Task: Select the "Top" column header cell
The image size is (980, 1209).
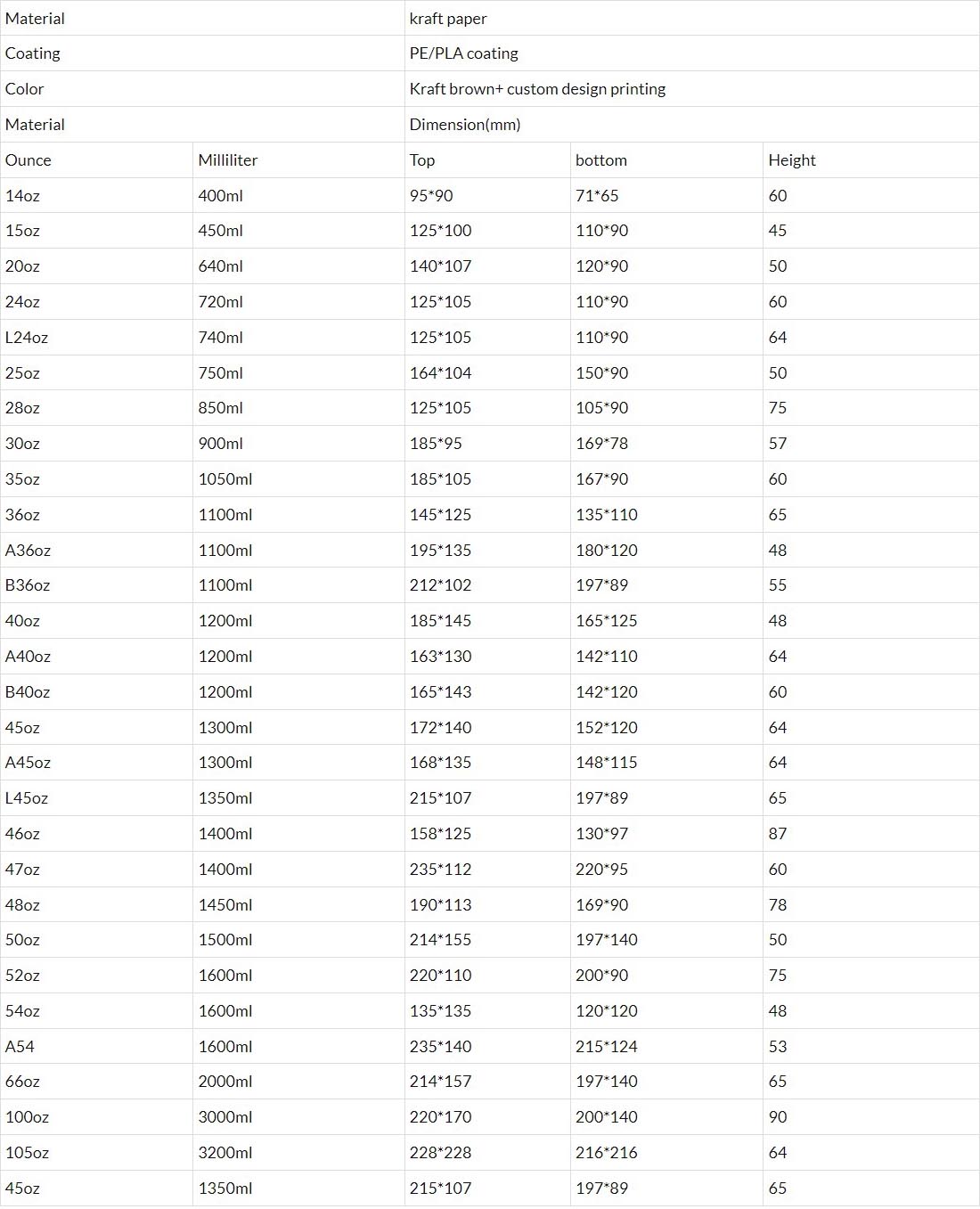Action: pos(422,160)
